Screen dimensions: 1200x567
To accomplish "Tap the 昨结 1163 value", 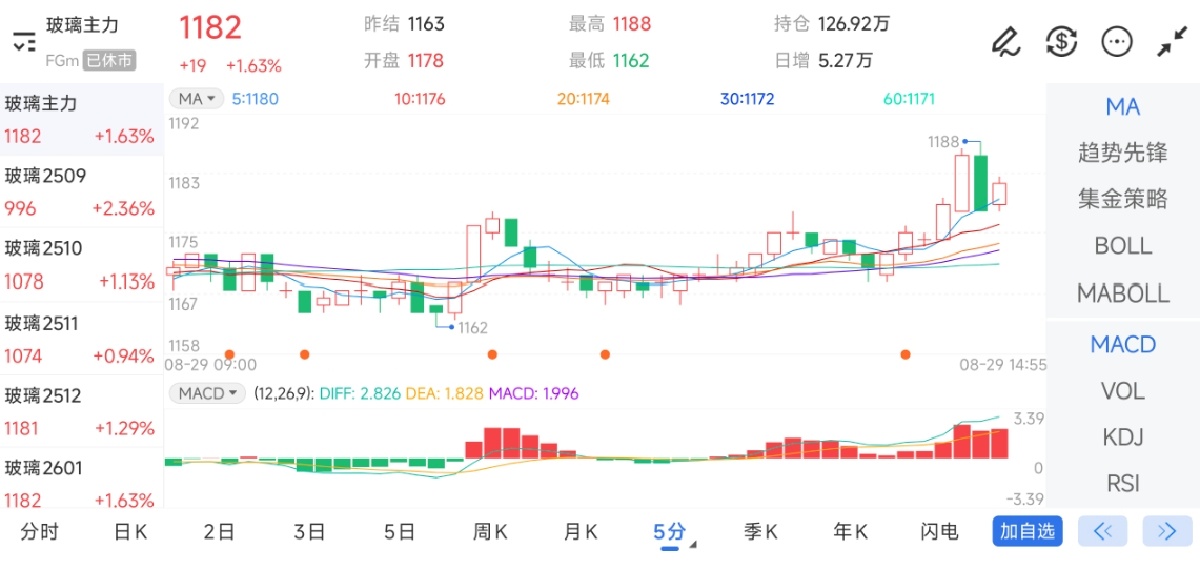I will [x=404, y=24].
